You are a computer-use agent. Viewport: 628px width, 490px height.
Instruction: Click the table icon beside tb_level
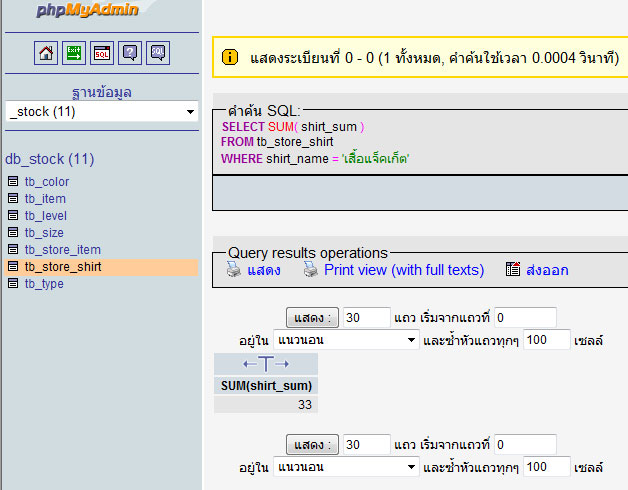click(13, 215)
